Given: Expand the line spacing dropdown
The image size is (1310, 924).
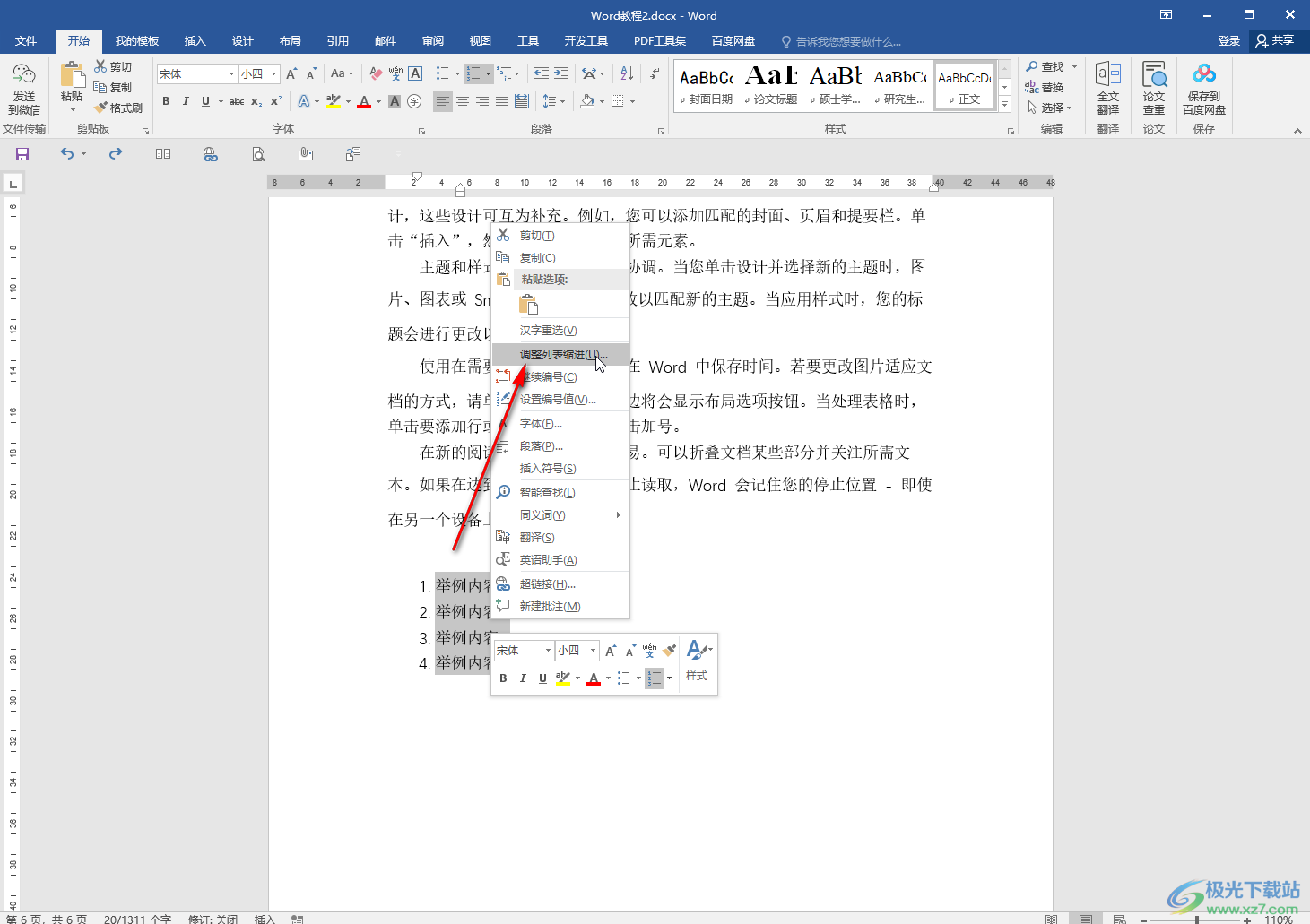Looking at the screenshot, I should [x=553, y=101].
